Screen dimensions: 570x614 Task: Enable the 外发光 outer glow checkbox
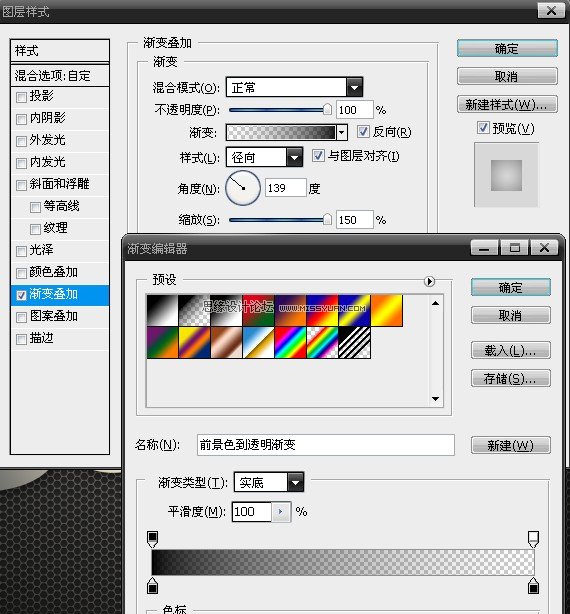(x=21, y=141)
